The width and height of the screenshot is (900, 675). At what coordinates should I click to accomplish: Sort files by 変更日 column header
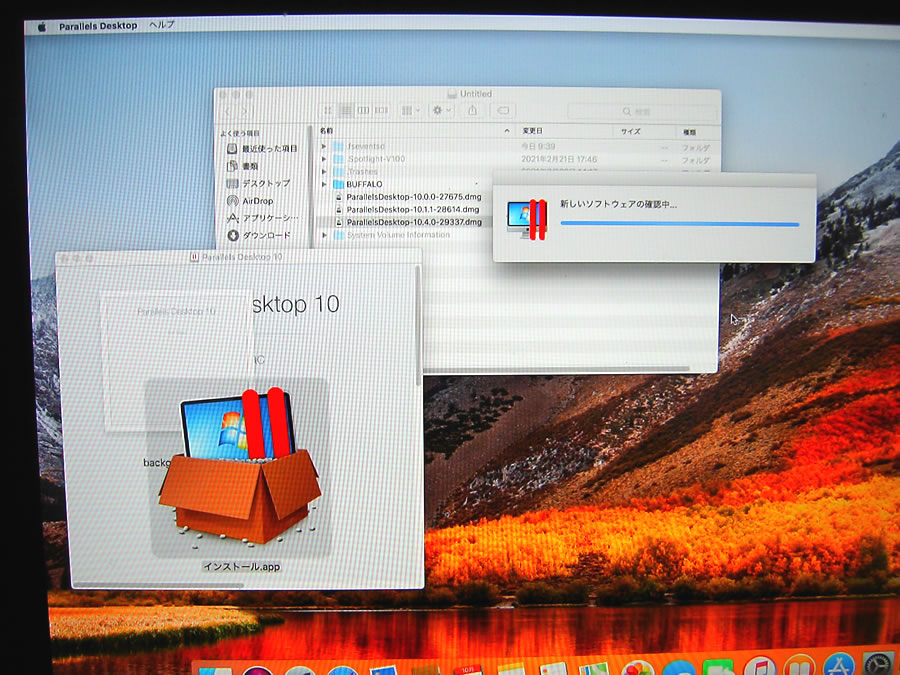pyautogui.click(x=532, y=131)
